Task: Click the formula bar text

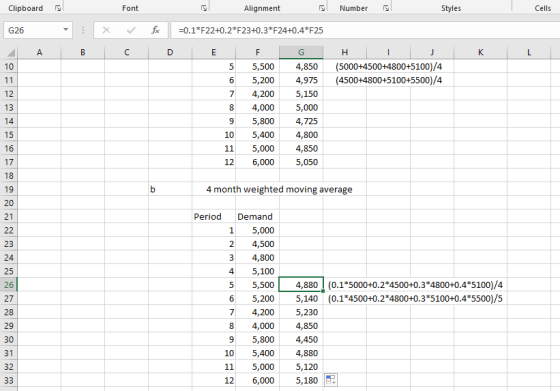Action: click(x=251, y=30)
